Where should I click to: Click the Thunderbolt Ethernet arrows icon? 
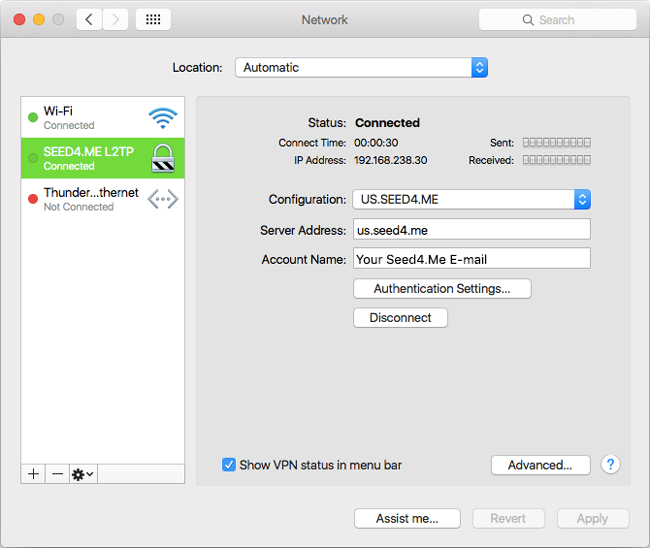pyautogui.click(x=162, y=199)
